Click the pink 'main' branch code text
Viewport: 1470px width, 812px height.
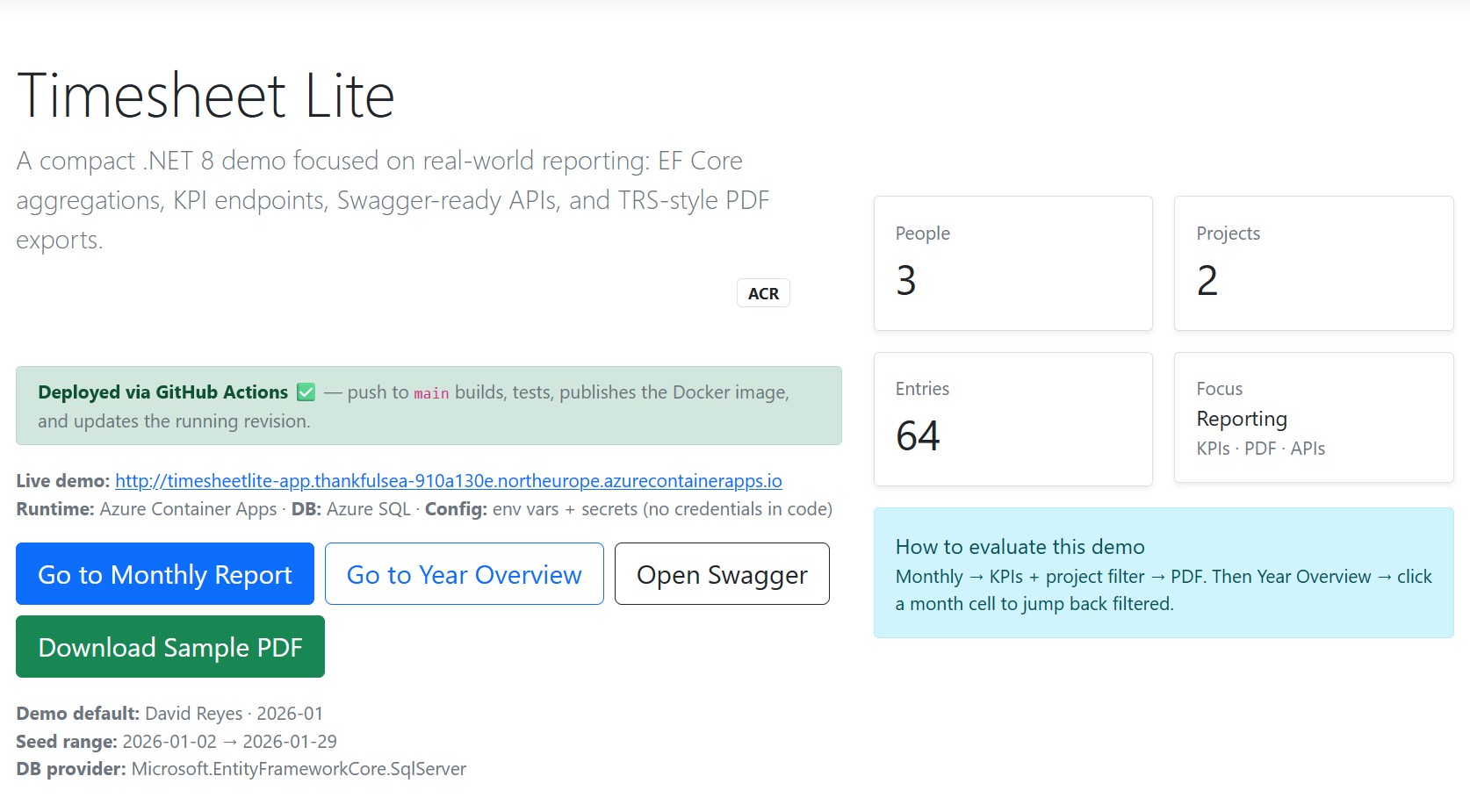[x=431, y=393]
